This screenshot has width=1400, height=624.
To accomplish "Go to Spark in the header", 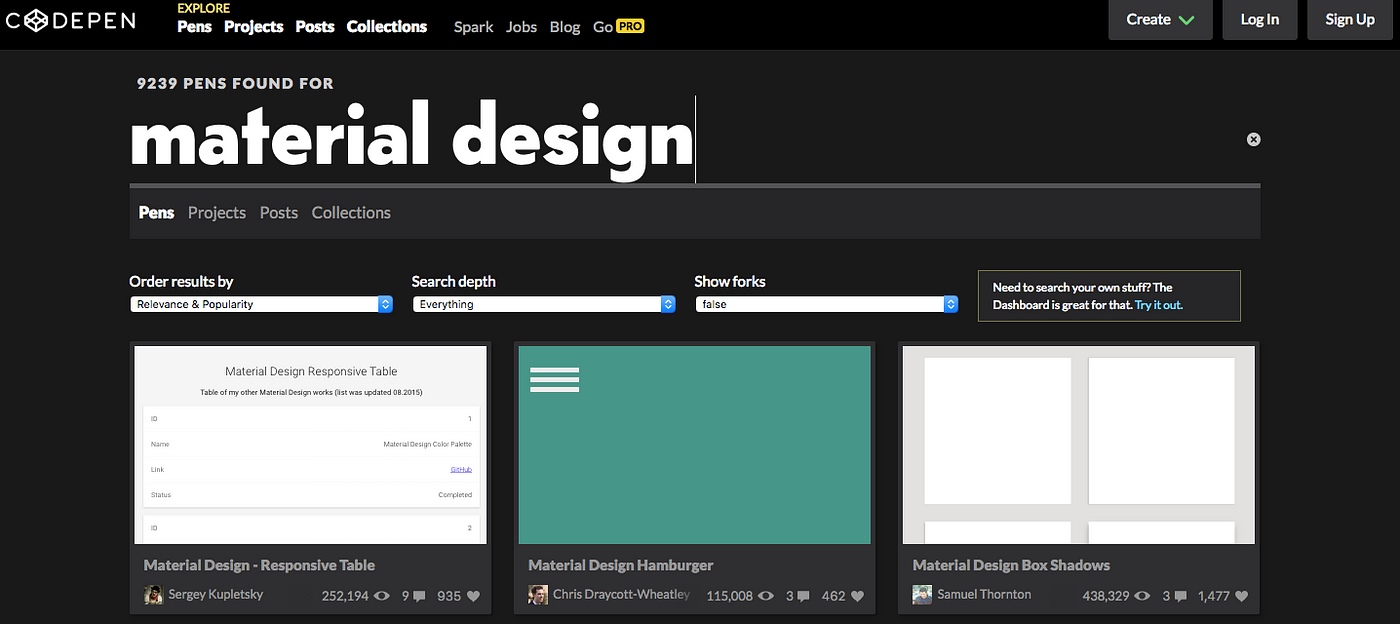I will (x=473, y=27).
